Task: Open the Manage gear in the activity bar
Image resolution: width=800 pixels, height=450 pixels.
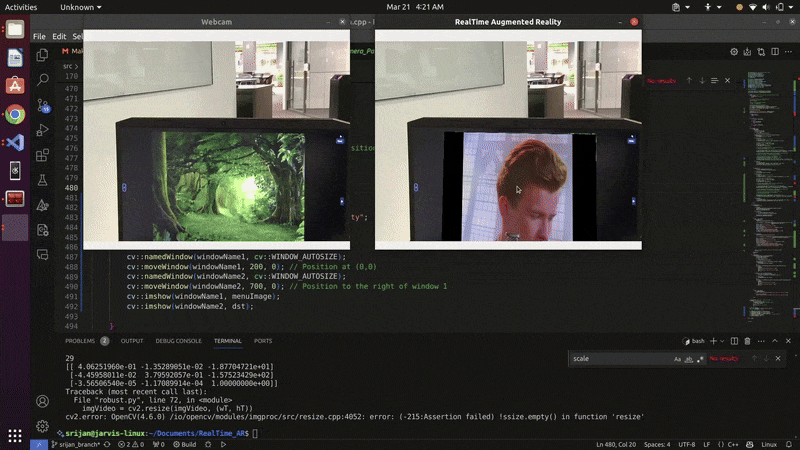Action: [x=42, y=426]
